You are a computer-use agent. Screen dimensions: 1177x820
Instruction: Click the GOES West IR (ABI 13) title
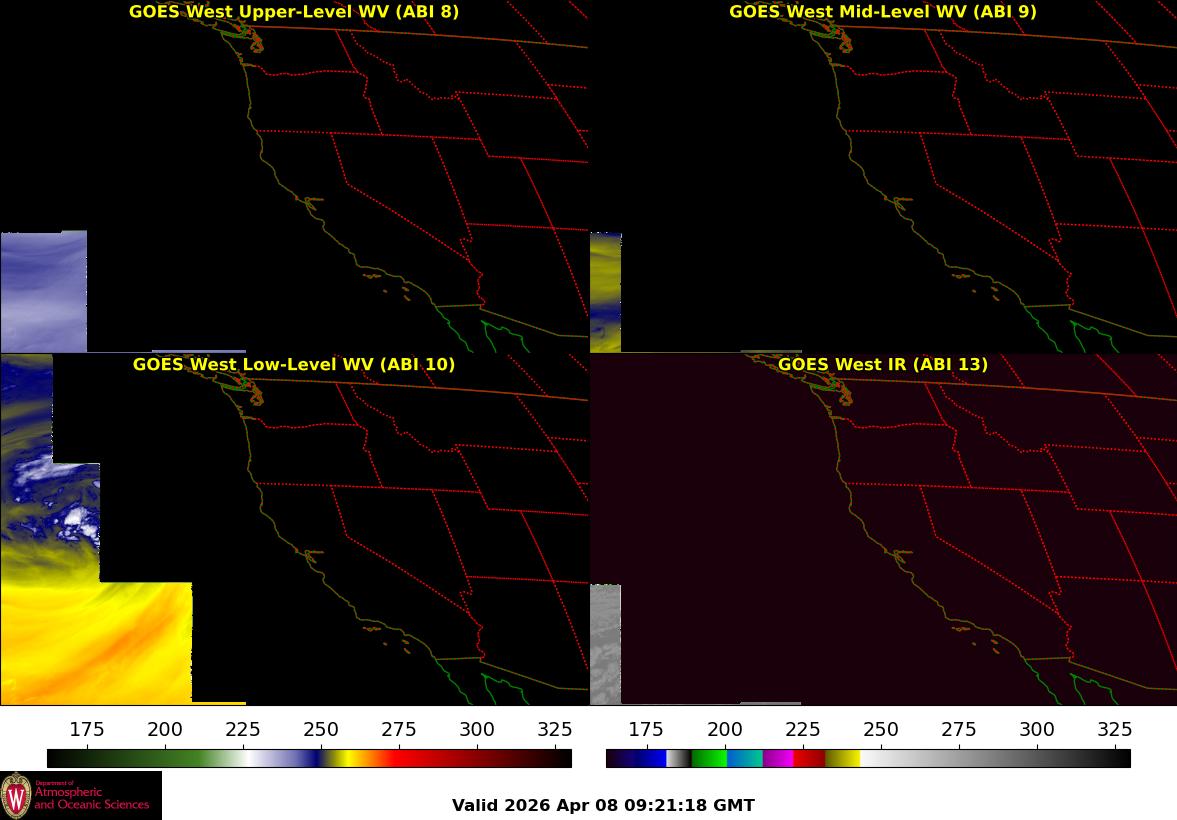point(883,364)
